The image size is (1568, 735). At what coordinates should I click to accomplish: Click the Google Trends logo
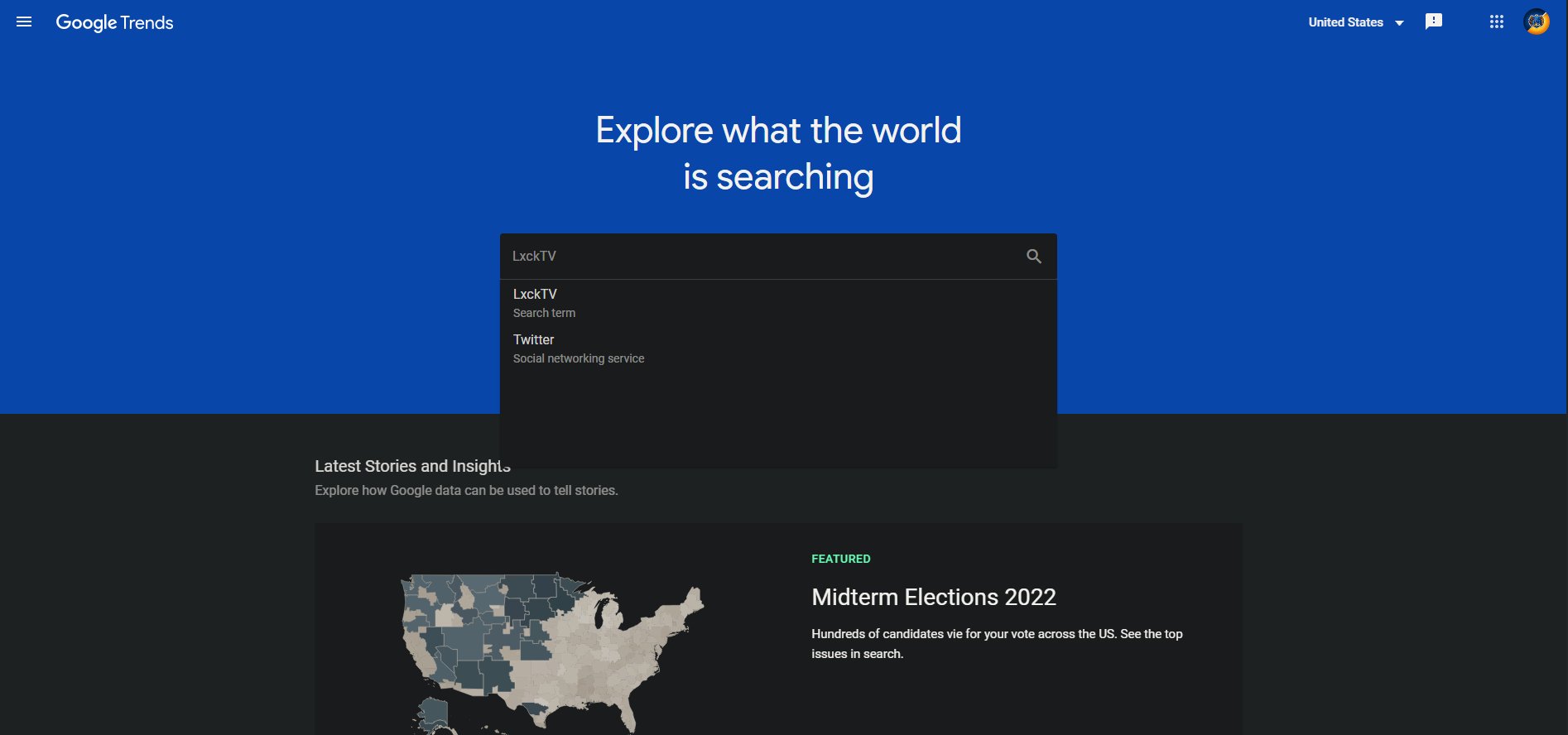coord(114,23)
